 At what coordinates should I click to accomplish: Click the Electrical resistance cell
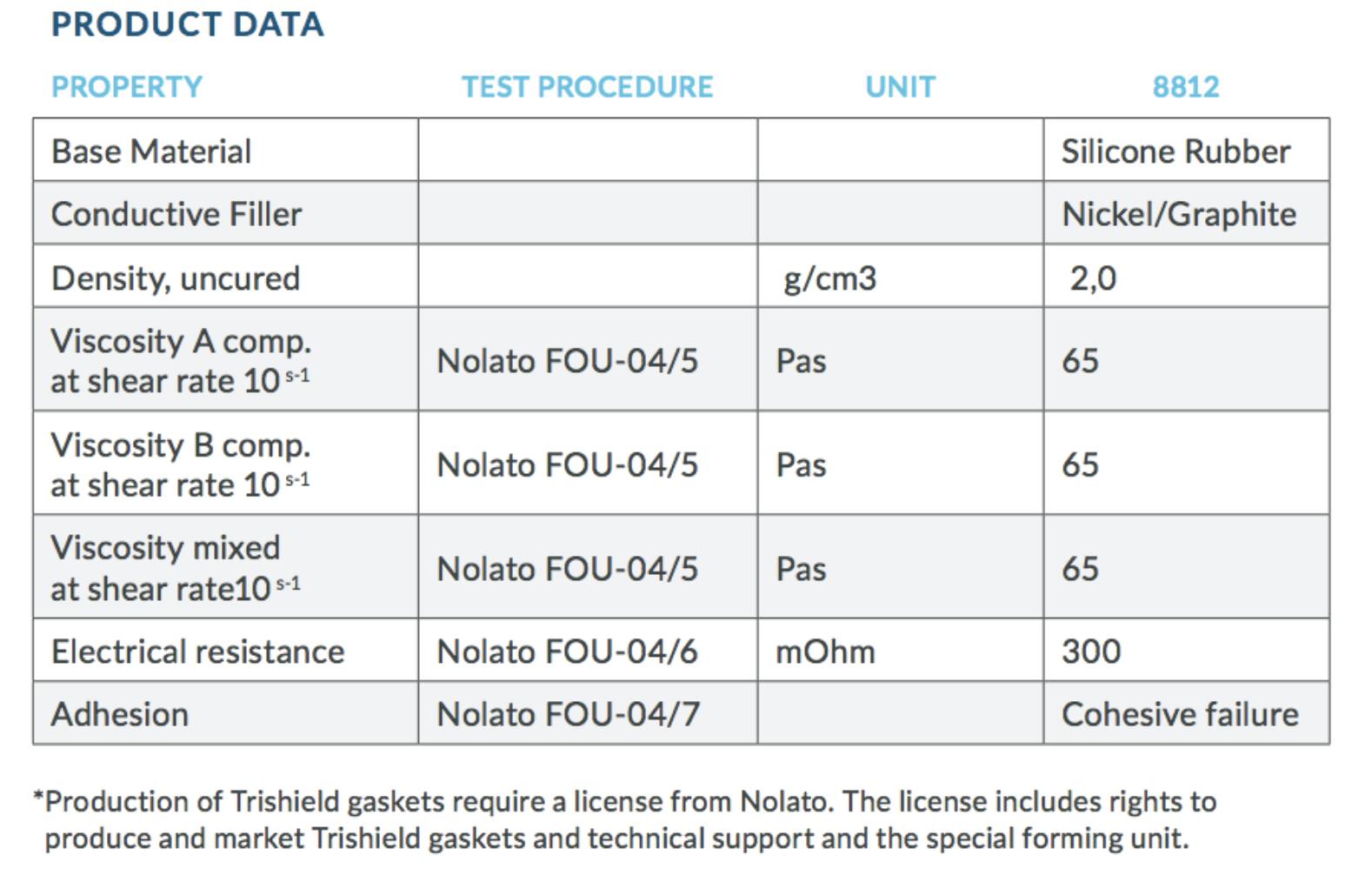click(226, 650)
